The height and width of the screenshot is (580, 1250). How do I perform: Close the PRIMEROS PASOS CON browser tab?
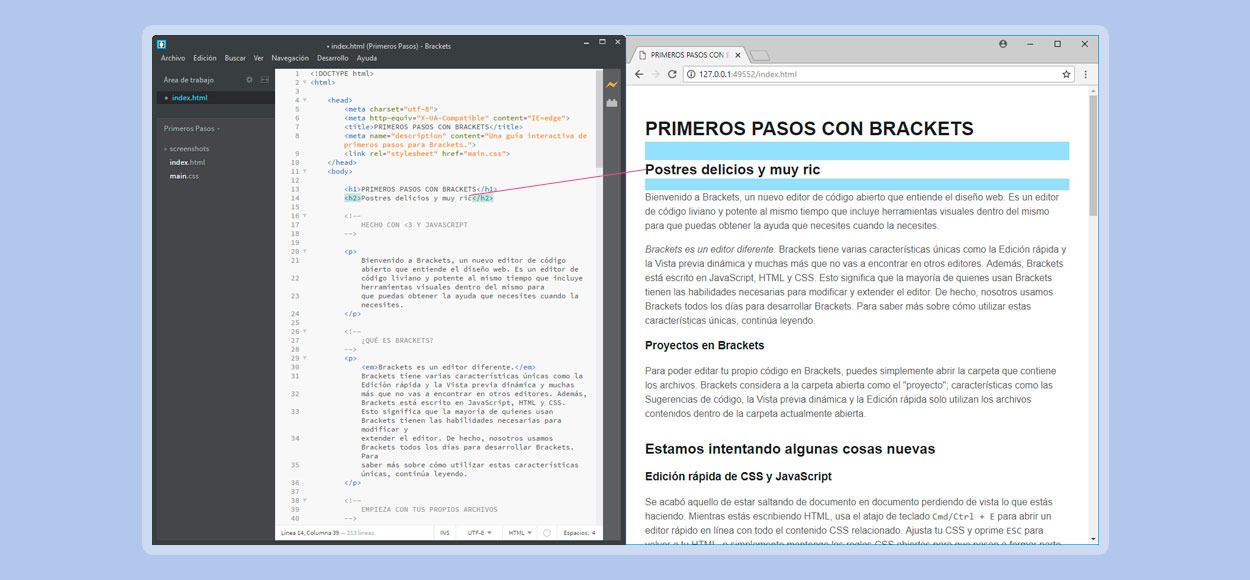tap(736, 55)
